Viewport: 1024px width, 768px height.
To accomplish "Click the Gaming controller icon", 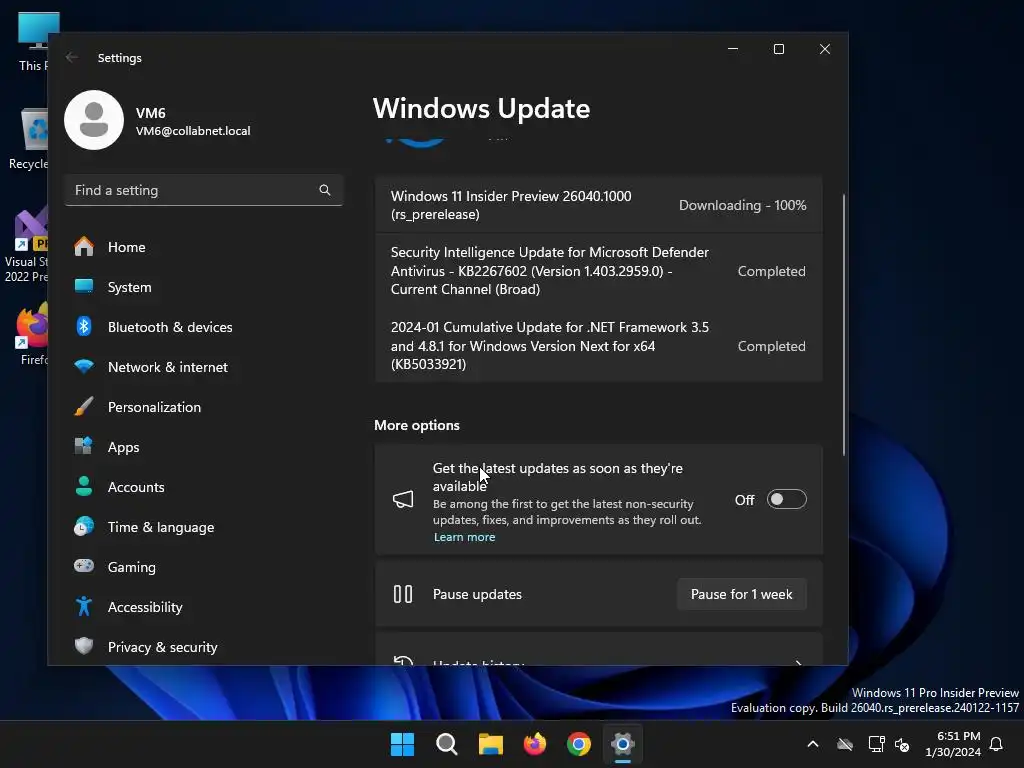I will click(x=84, y=566).
